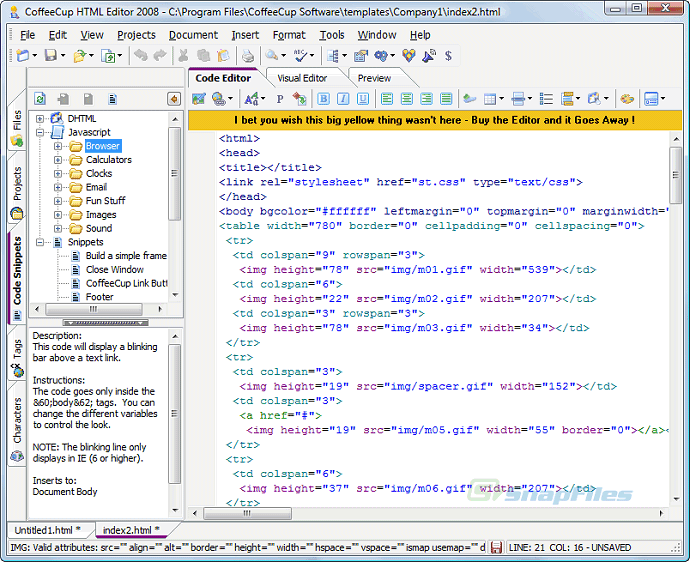This screenshot has height=562, width=690.
Task: Expand the Calculators folder
Action: (x=58, y=160)
